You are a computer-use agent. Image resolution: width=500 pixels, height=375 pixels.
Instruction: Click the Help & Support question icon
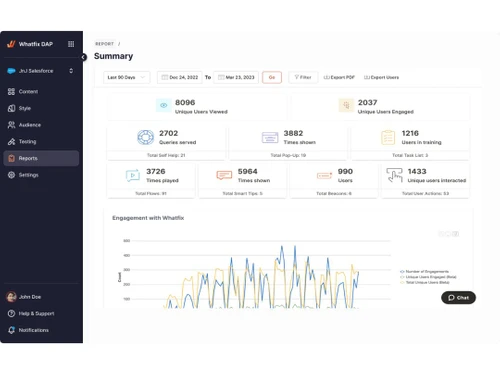[x=11, y=313]
